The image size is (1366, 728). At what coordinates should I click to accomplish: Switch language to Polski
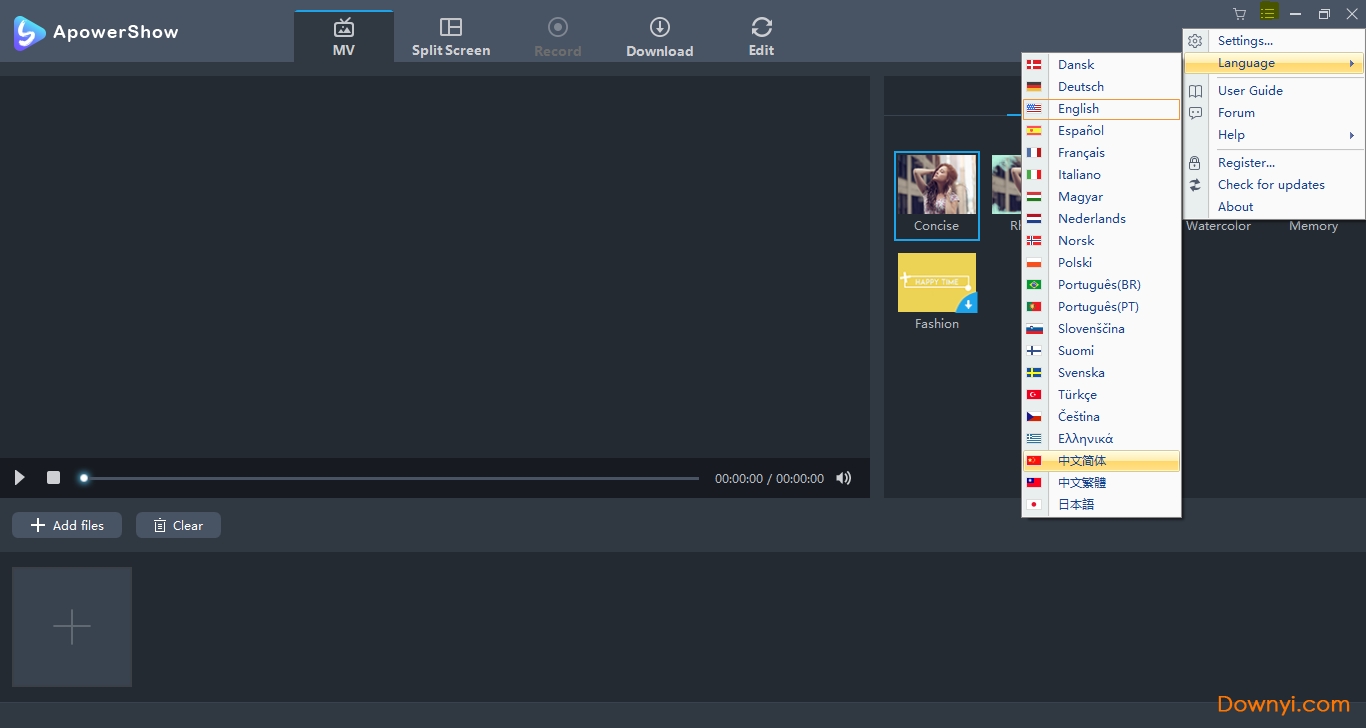[x=1101, y=263]
